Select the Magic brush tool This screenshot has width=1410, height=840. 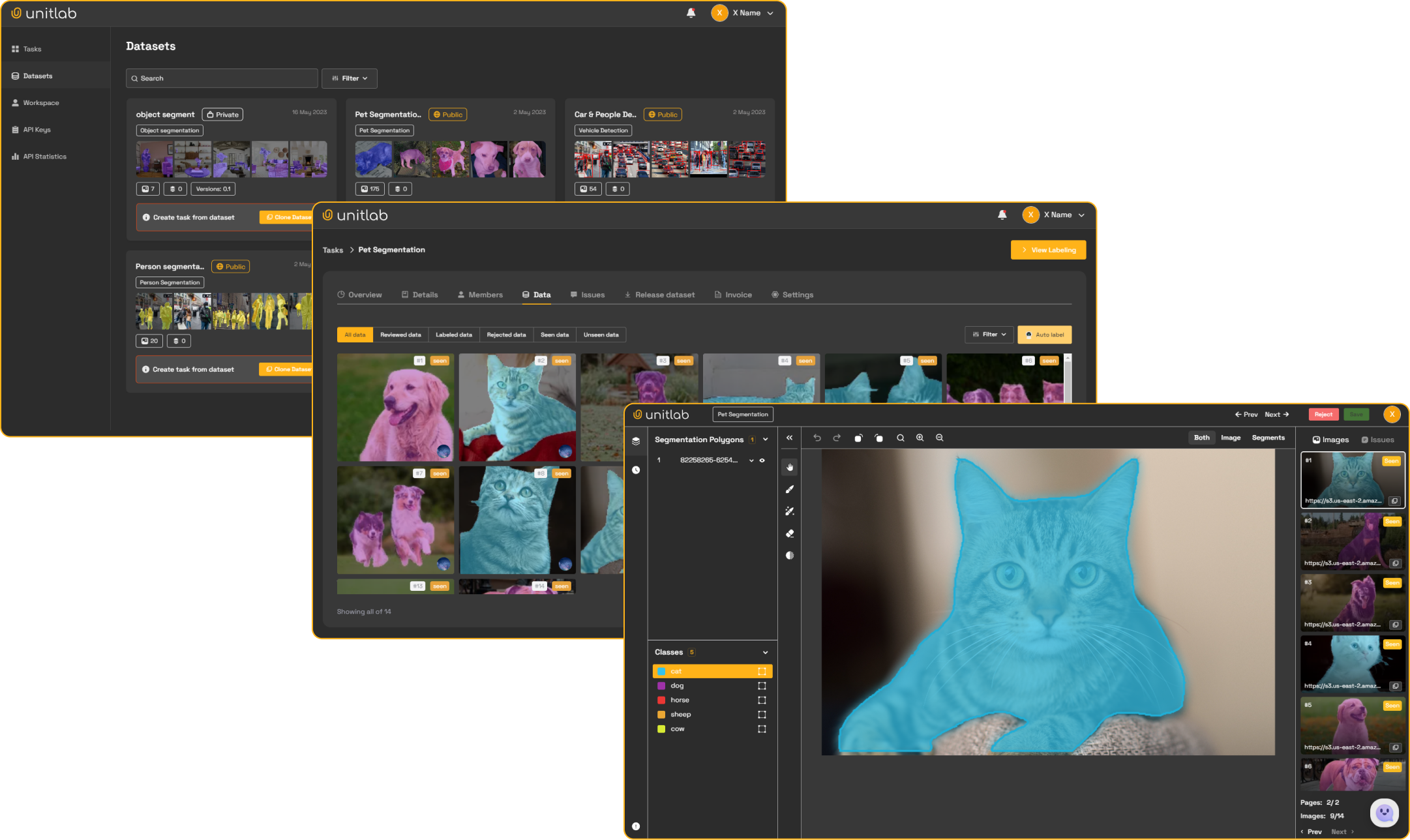click(790, 511)
